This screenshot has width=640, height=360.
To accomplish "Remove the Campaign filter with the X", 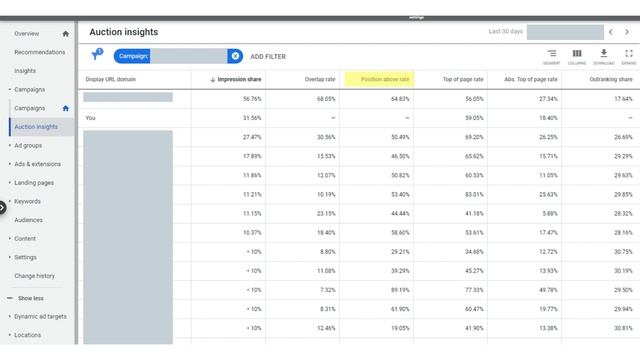I will (235, 56).
